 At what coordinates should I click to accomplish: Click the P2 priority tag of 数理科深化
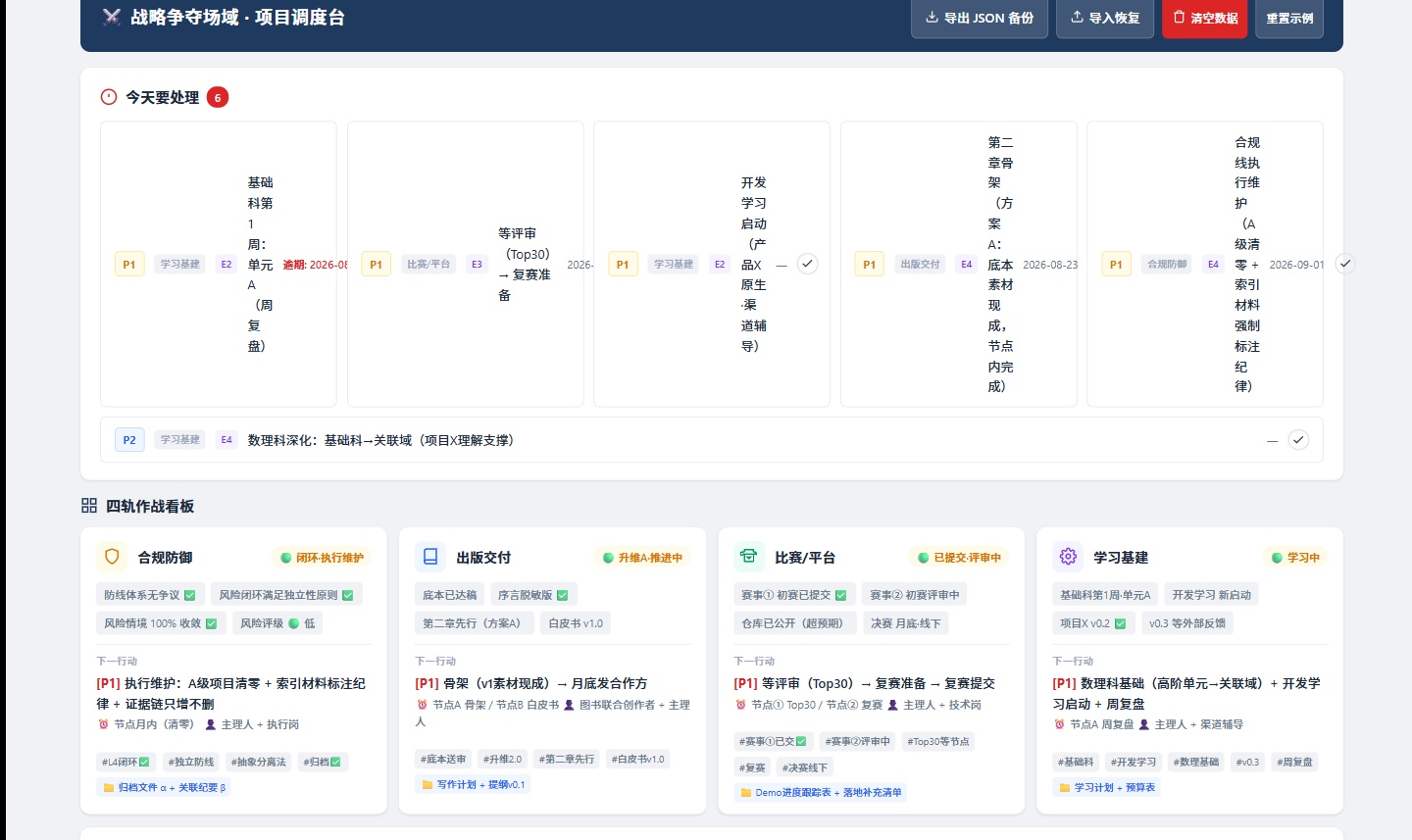point(129,440)
